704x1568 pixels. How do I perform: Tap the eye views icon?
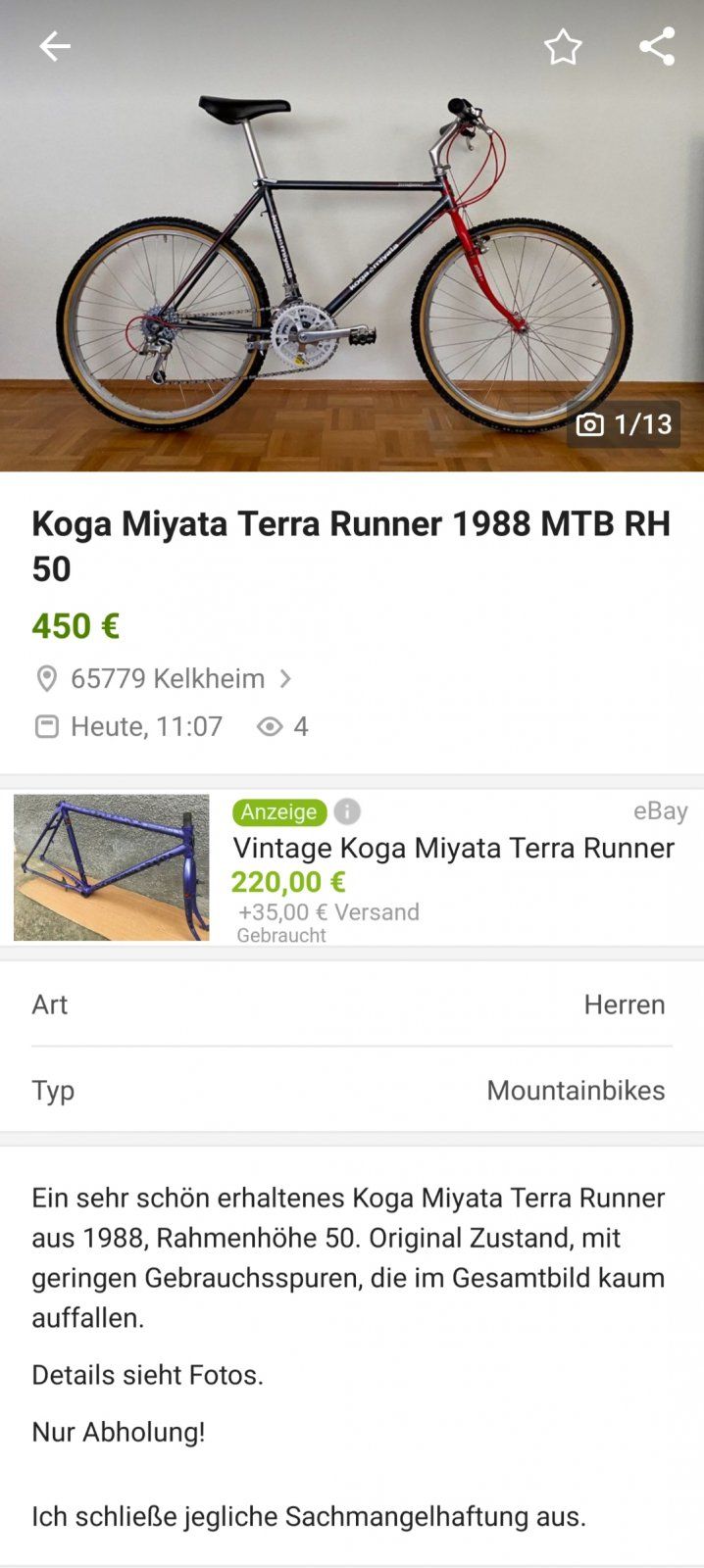pos(270,726)
